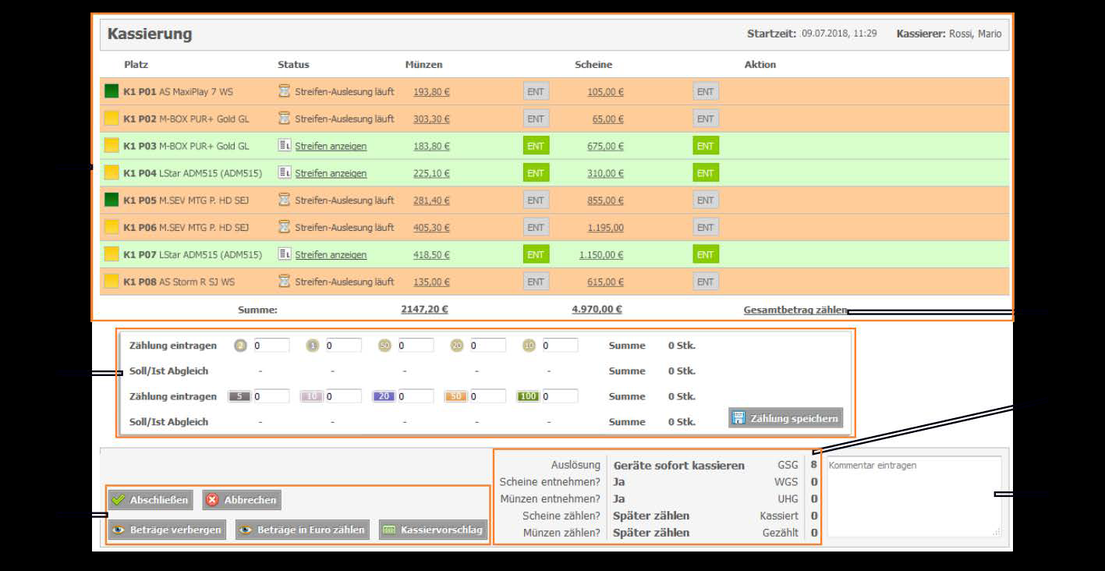
Task: Click the 1 euro coin icon
Action: click(313, 346)
